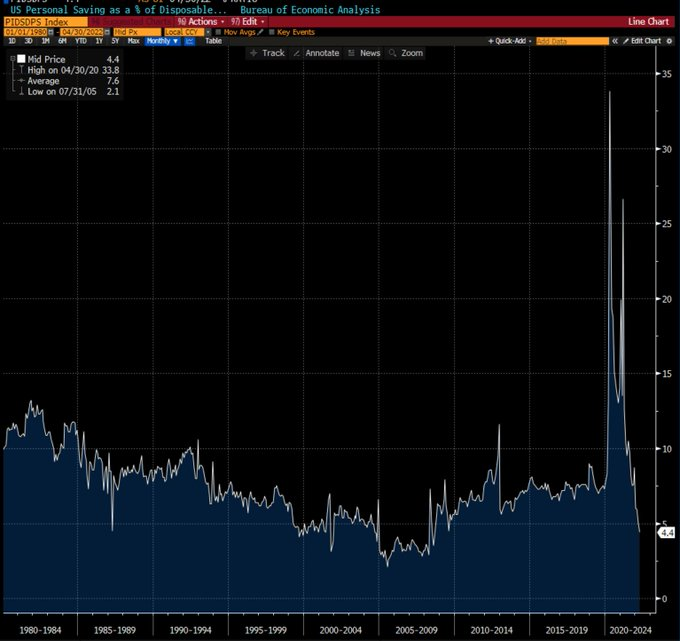Click the Mid Px field selector
Image resolution: width=680 pixels, height=641 pixels.
click(x=137, y=32)
